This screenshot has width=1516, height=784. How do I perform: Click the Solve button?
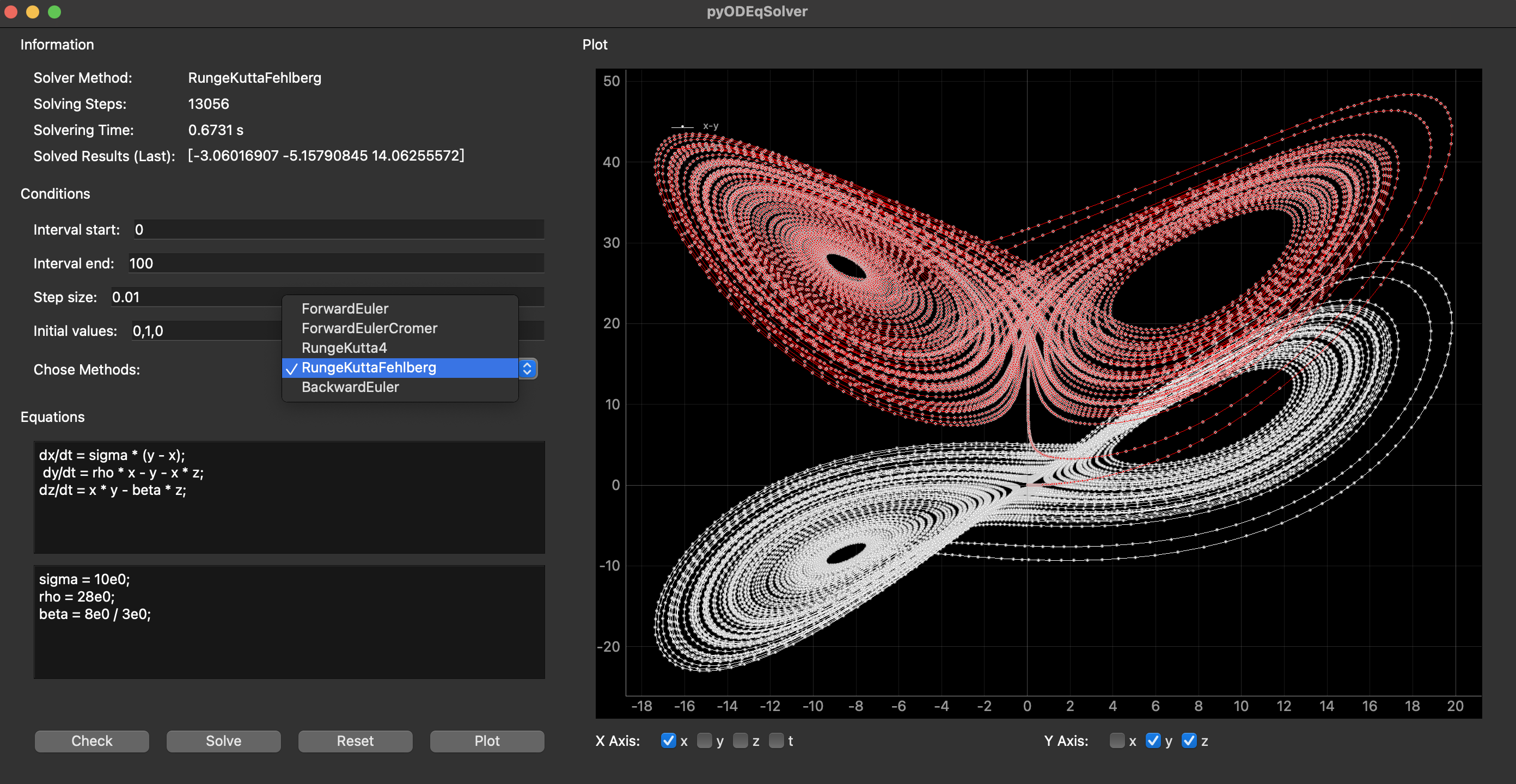(223, 741)
